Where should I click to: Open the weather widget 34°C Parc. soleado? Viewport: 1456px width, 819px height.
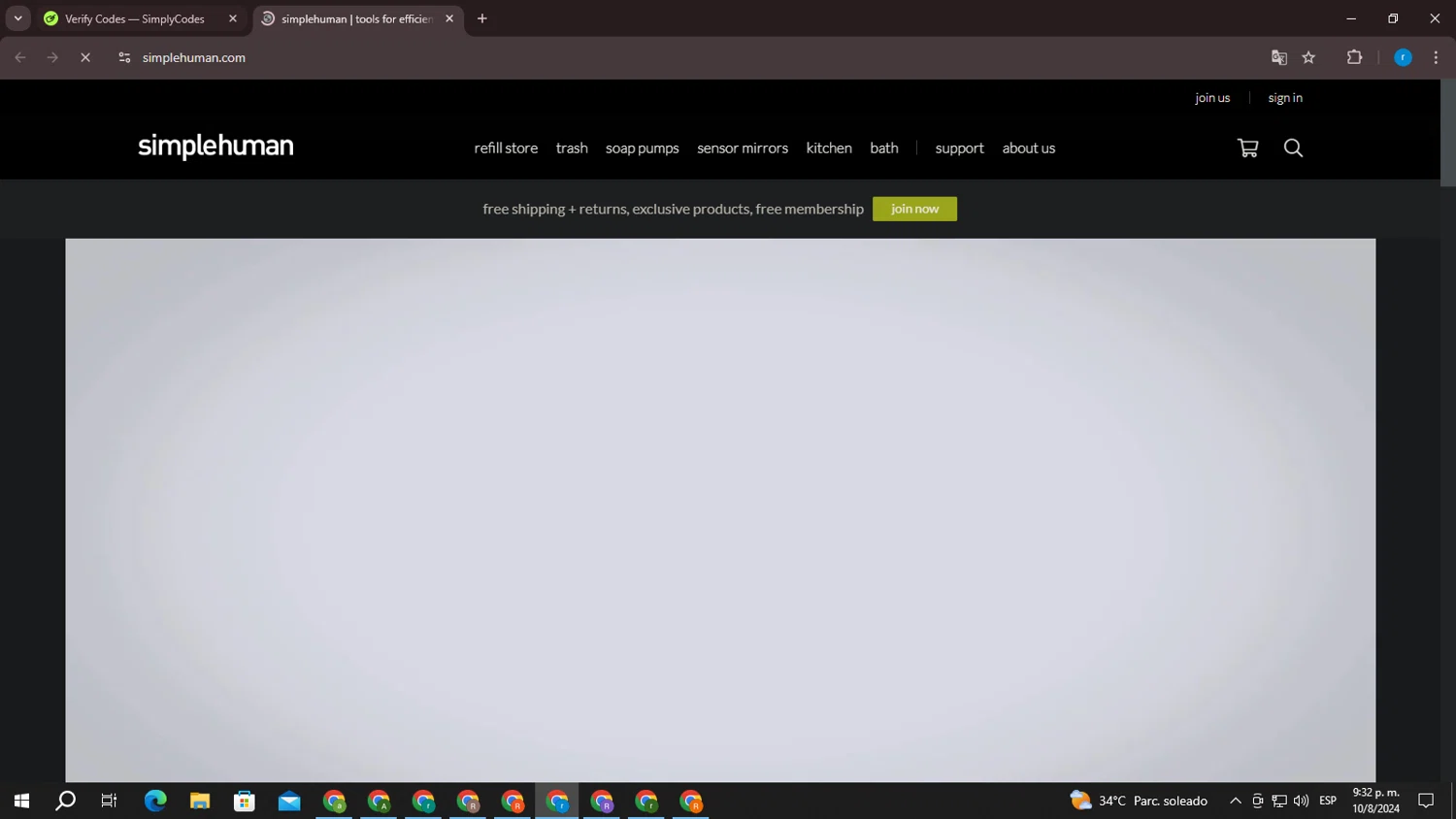[x=1139, y=801]
